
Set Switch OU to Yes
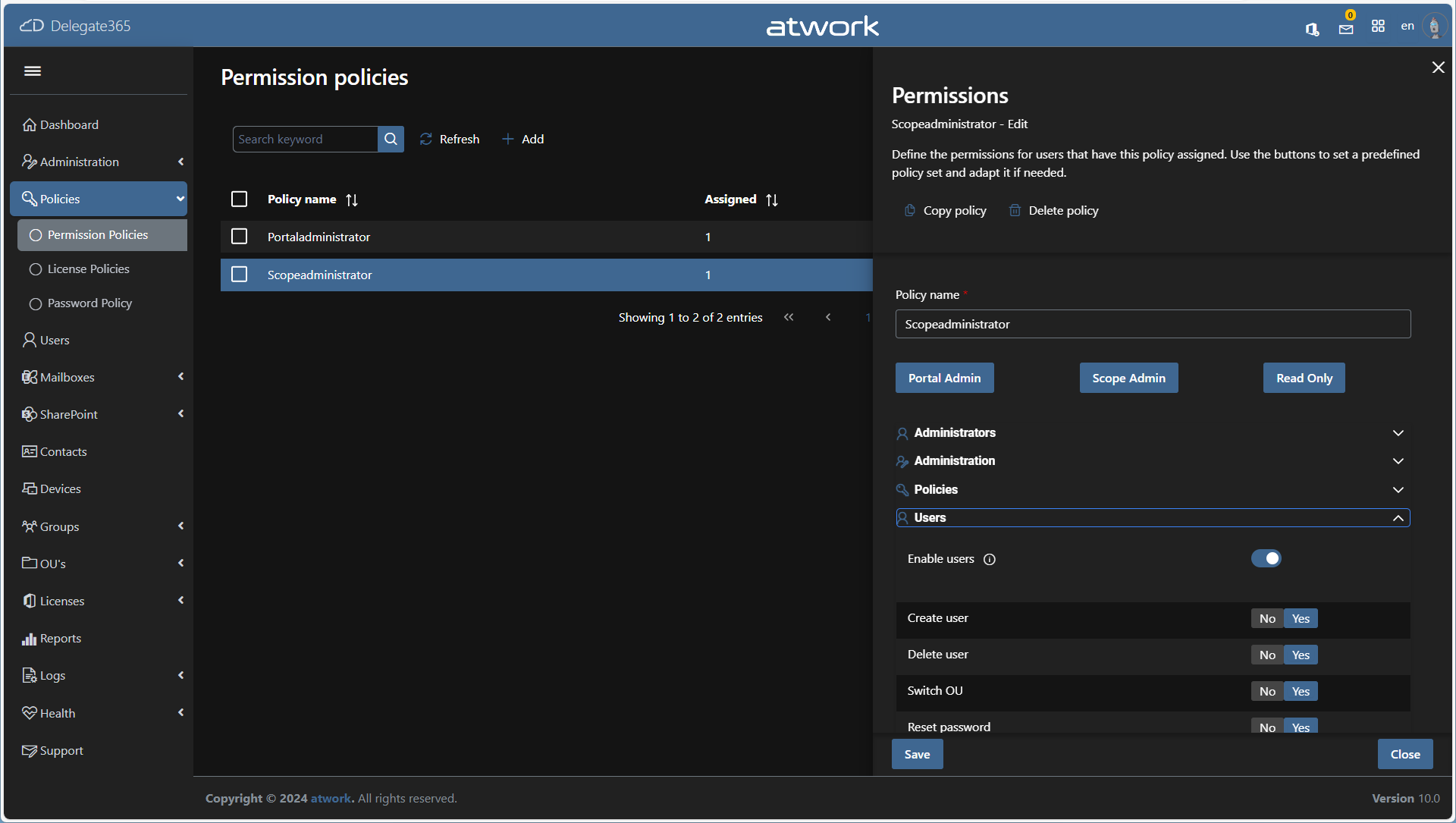pyautogui.click(x=1301, y=691)
